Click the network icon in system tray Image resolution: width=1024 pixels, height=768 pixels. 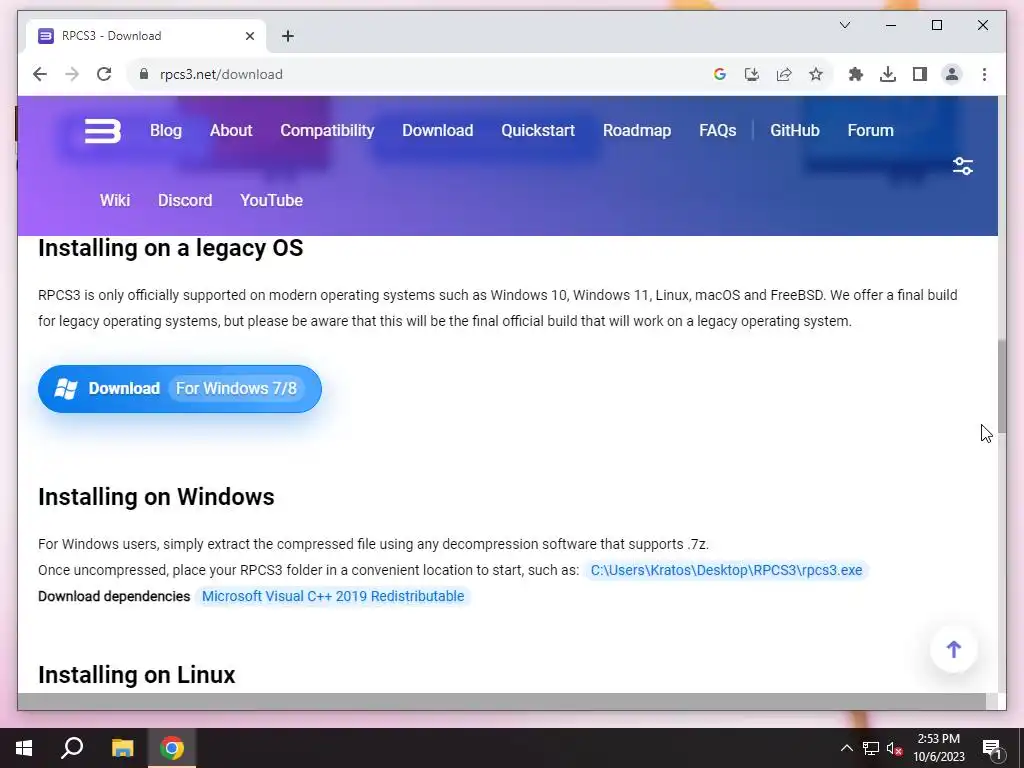(x=871, y=748)
